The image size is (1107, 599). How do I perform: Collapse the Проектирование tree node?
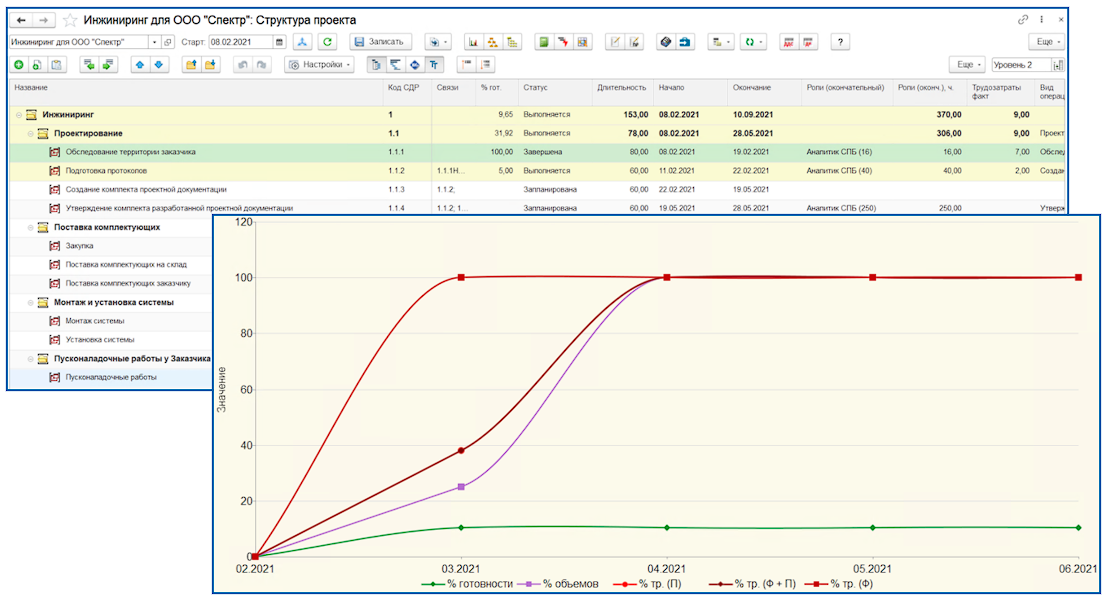tap(31, 133)
